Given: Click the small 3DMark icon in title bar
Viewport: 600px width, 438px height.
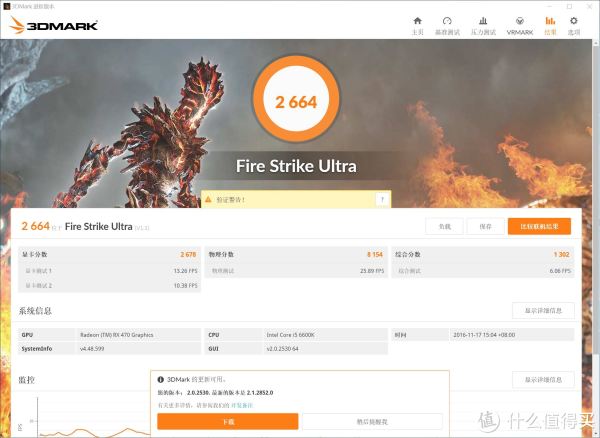Looking at the screenshot, I should coord(7,6).
